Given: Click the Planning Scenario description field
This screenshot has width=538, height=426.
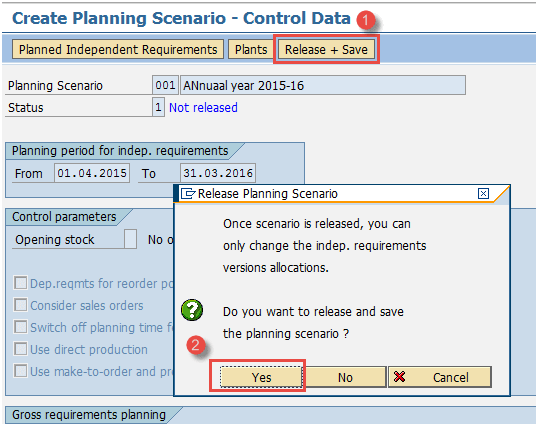Looking at the screenshot, I should point(323,85).
